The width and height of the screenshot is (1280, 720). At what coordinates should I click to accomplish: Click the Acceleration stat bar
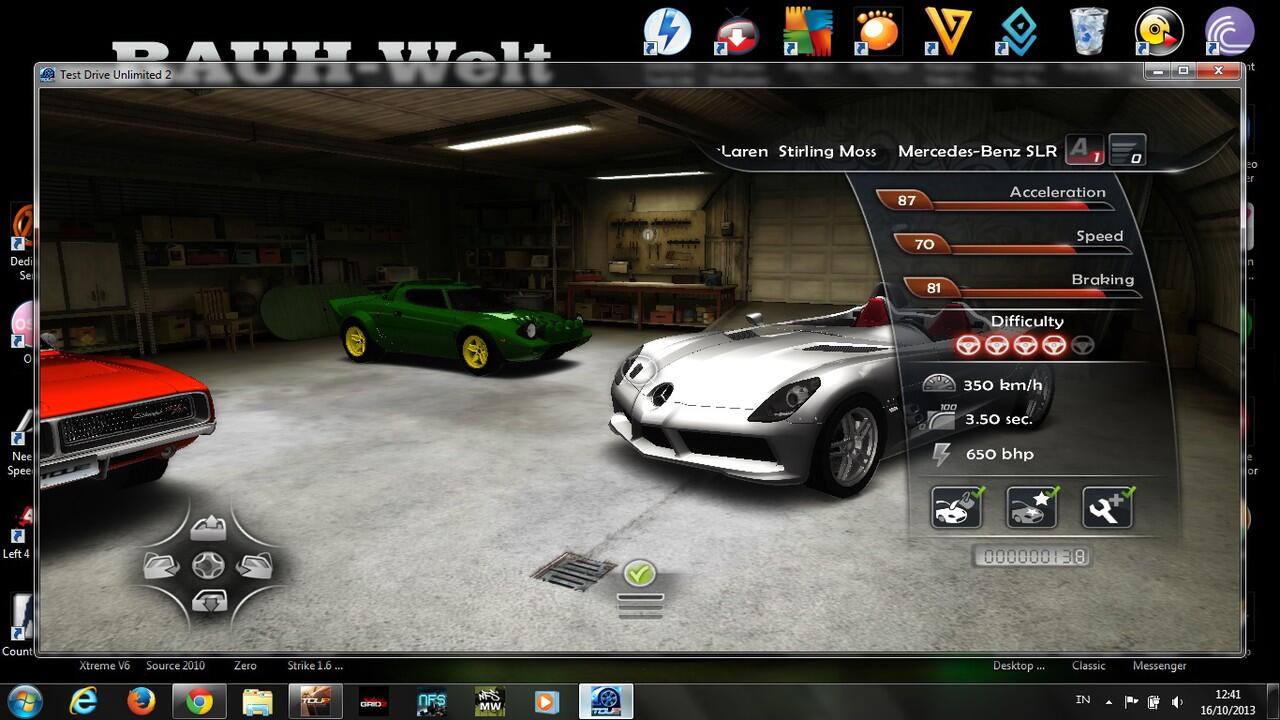click(x=994, y=201)
